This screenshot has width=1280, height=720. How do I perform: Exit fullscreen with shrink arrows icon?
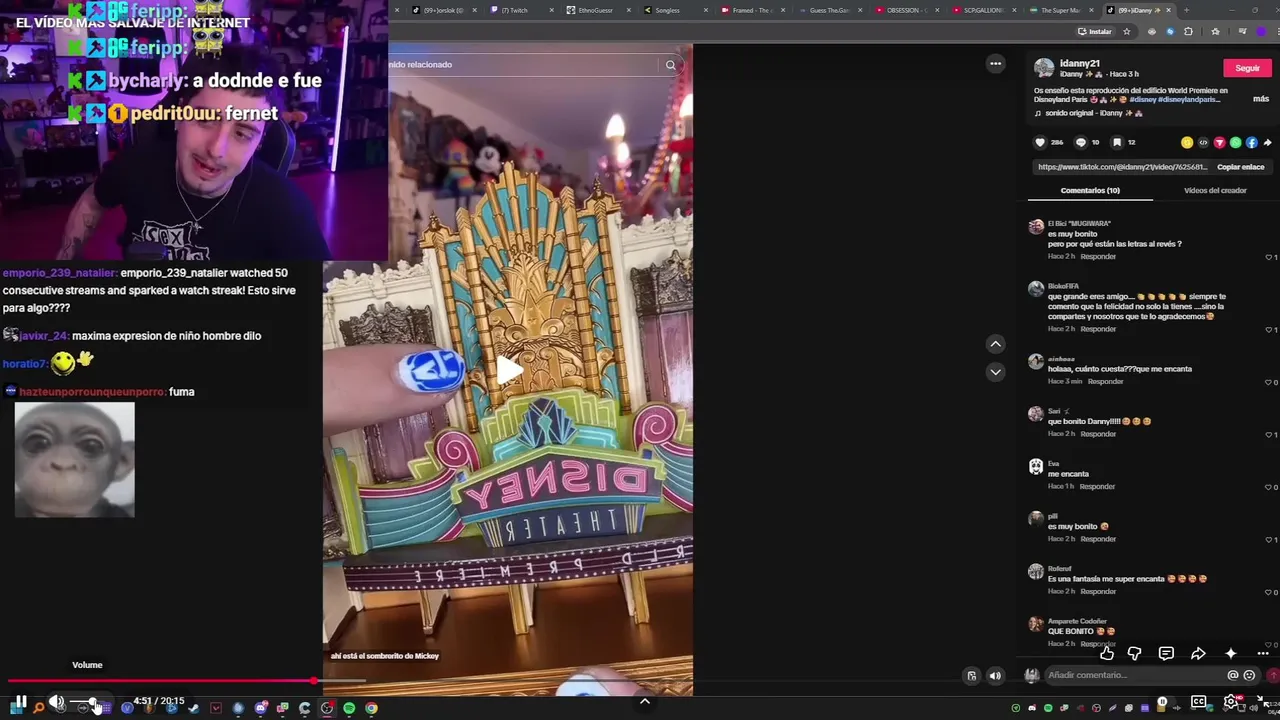[x=1262, y=702]
